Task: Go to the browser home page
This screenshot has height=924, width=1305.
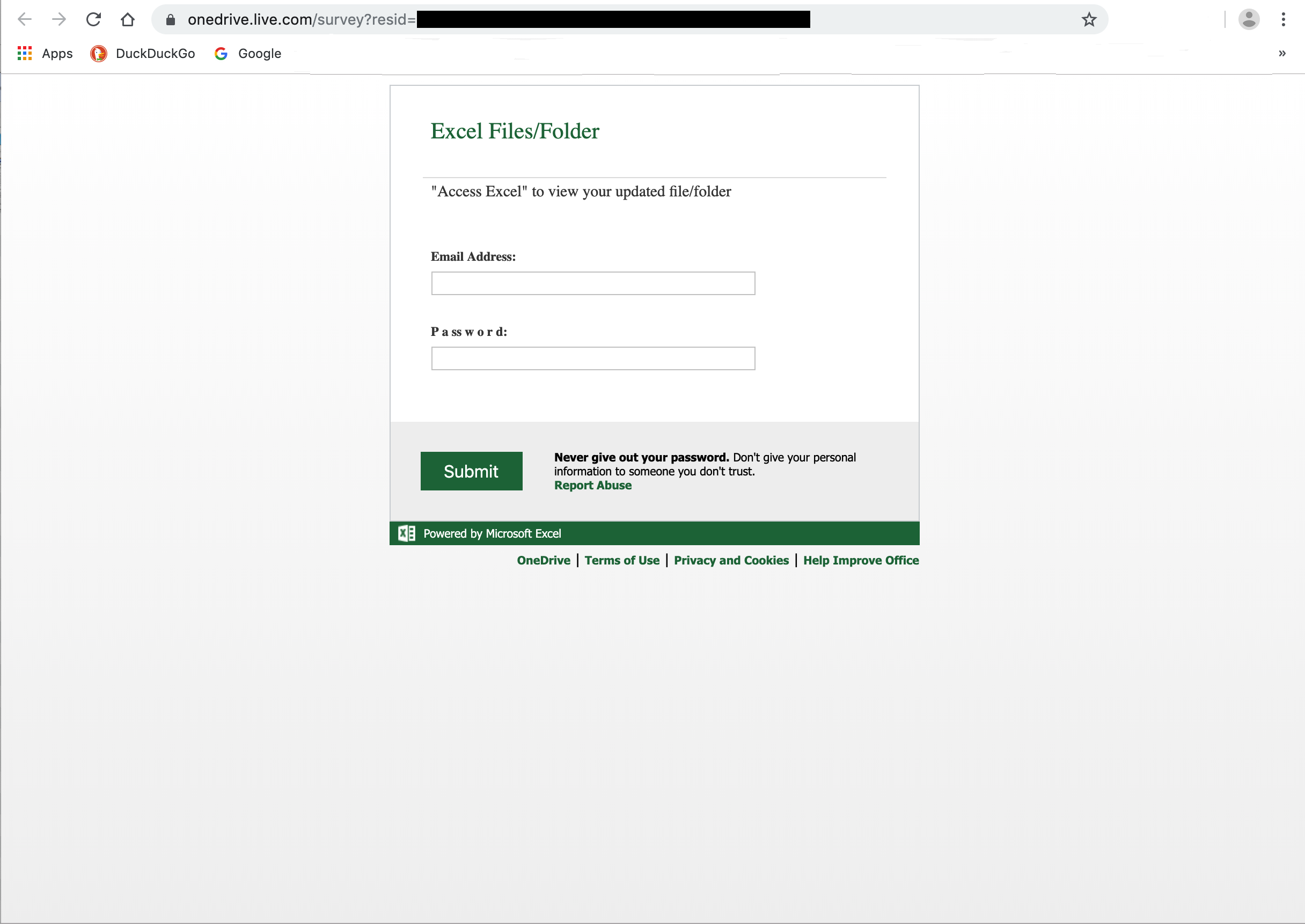Action: [x=127, y=19]
